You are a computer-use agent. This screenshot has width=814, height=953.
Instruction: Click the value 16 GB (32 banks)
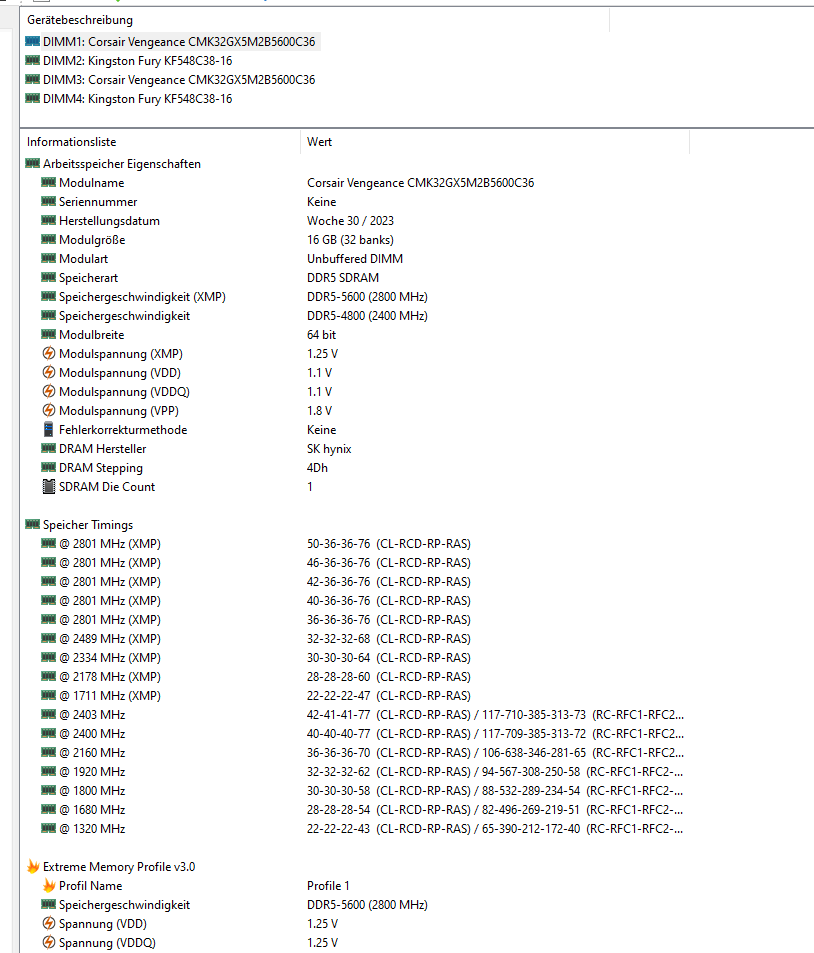point(350,239)
